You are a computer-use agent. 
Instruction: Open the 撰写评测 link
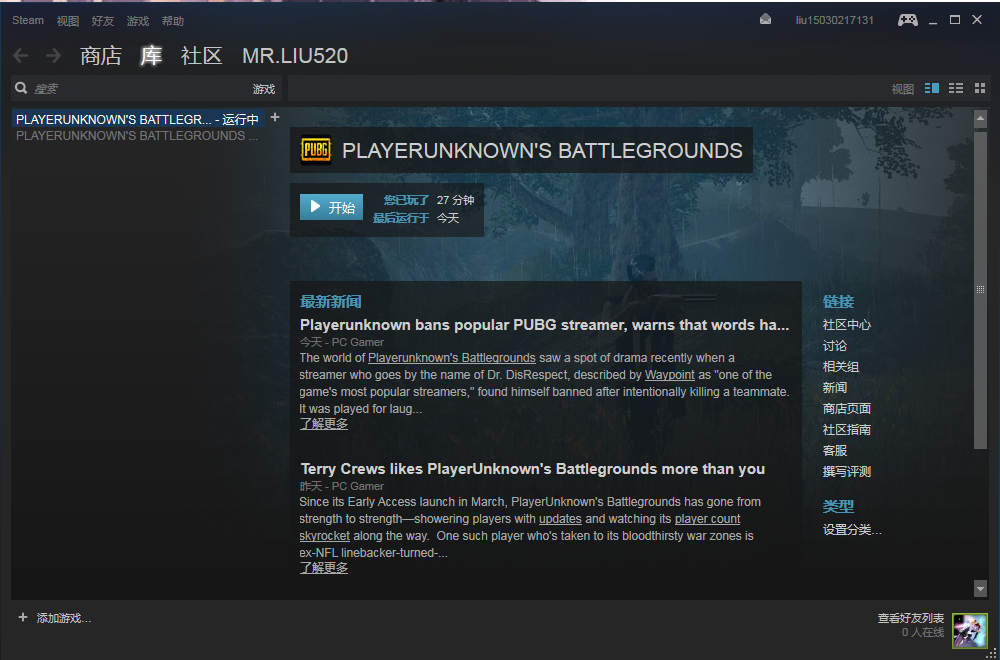pyautogui.click(x=846, y=472)
